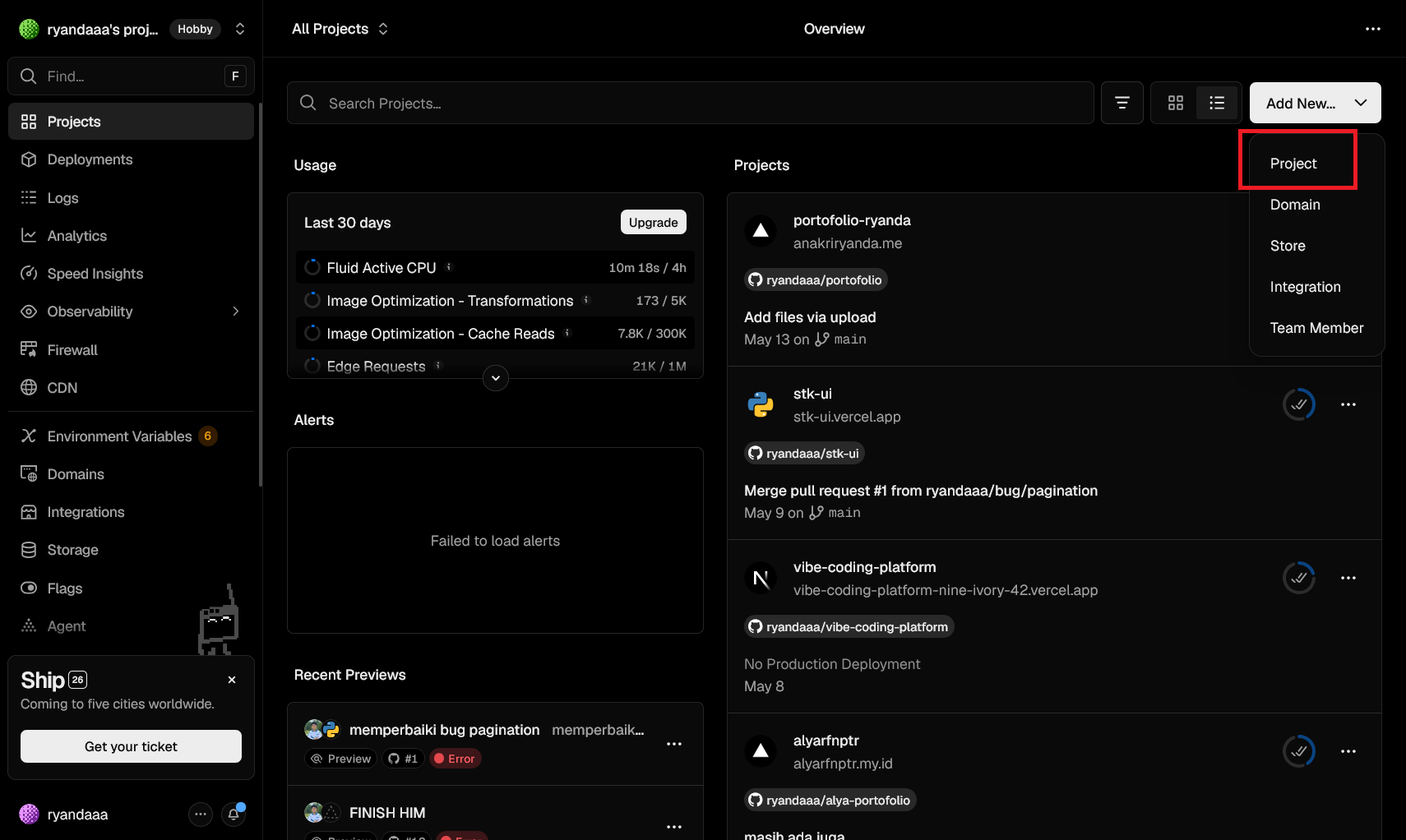The height and width of the screenshot is (840, 1406).
Task: Click the Integrations sidebar icon
Action: [29, 512]
